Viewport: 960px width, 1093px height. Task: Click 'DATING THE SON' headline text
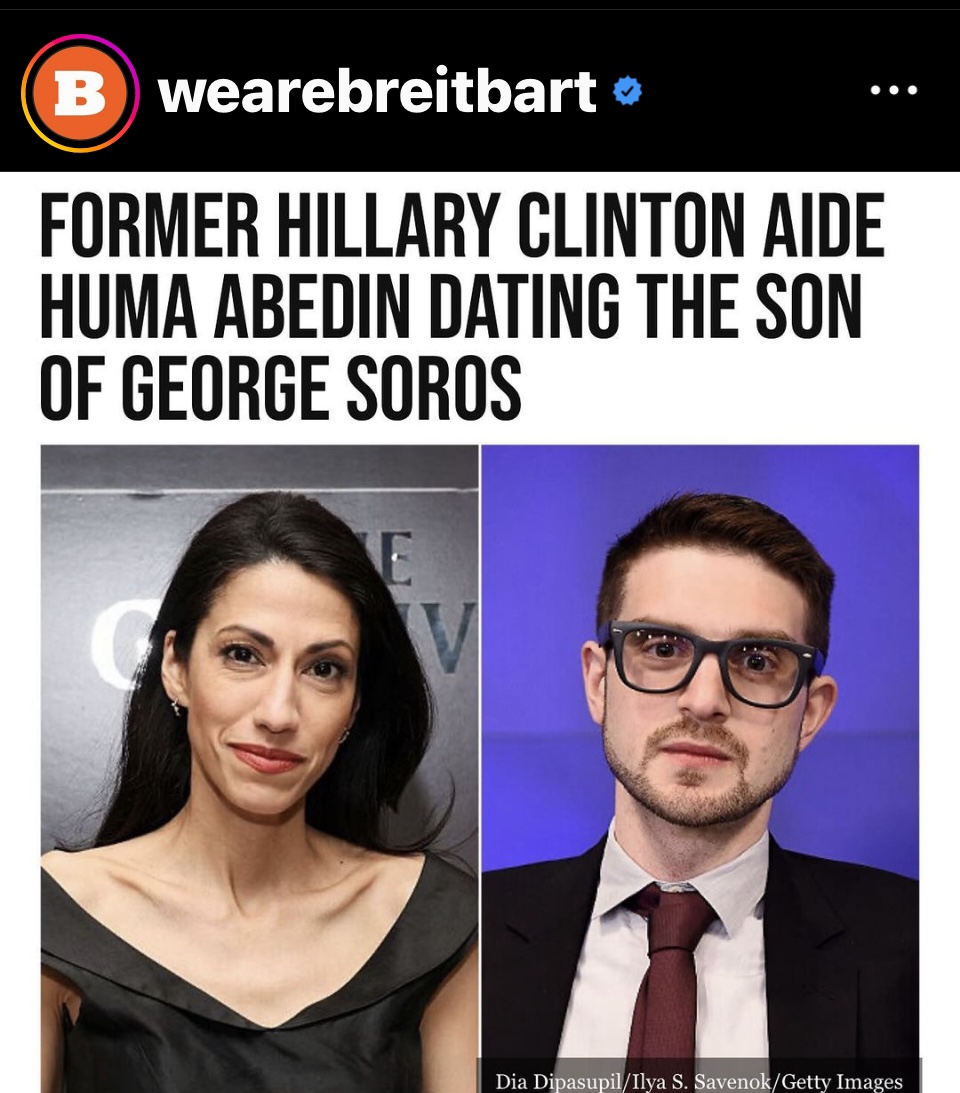pyautogui.click(x=645, y=306)
